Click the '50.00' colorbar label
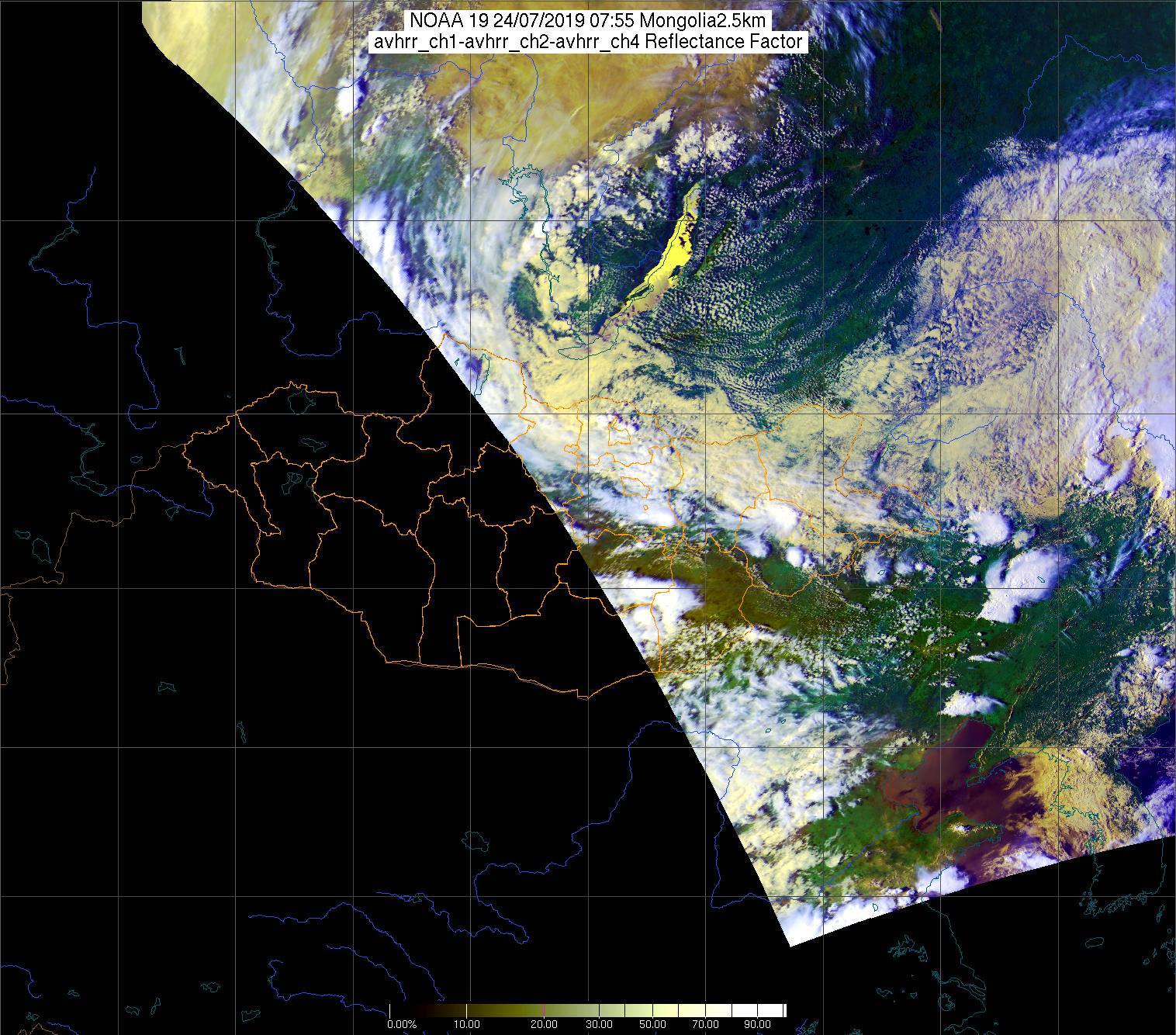This screenshot has width=1176, height=1035. (653, 1024)
